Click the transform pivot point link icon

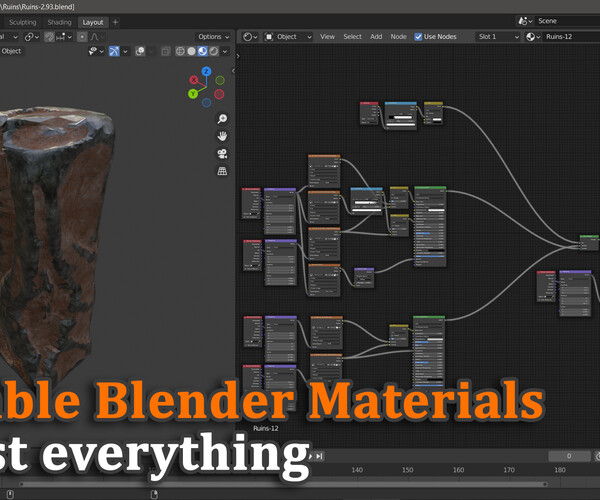tap(29, 37)
